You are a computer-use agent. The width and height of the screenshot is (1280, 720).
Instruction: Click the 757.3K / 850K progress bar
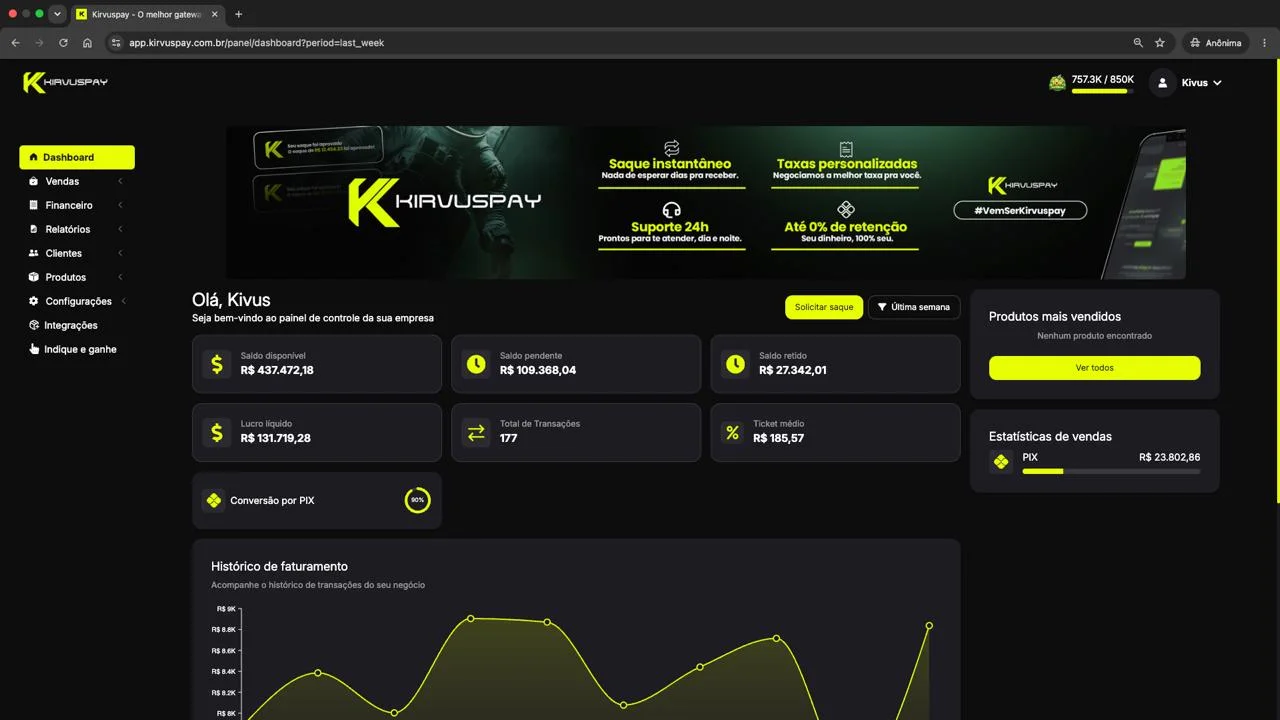(x=1102, y=91)
